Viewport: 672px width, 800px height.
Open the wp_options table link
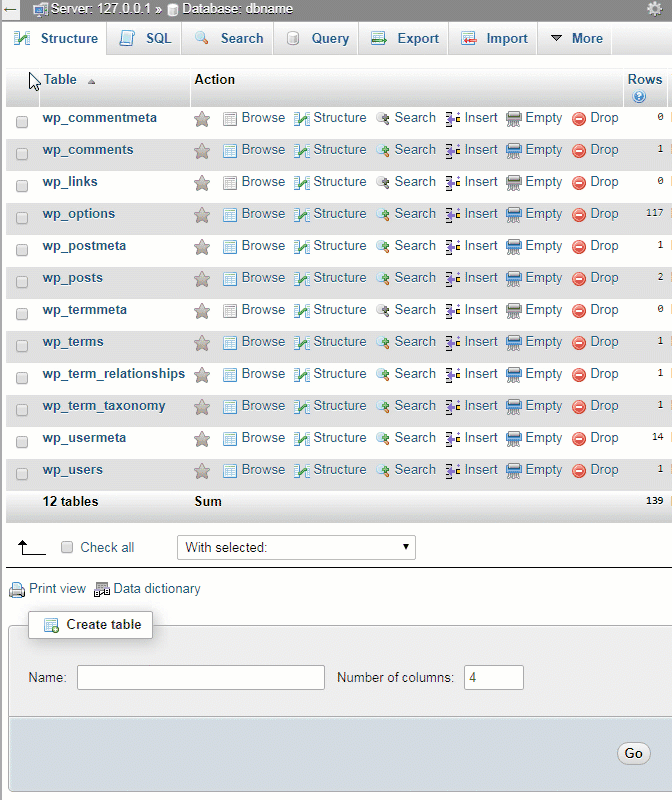pos(79,214)
